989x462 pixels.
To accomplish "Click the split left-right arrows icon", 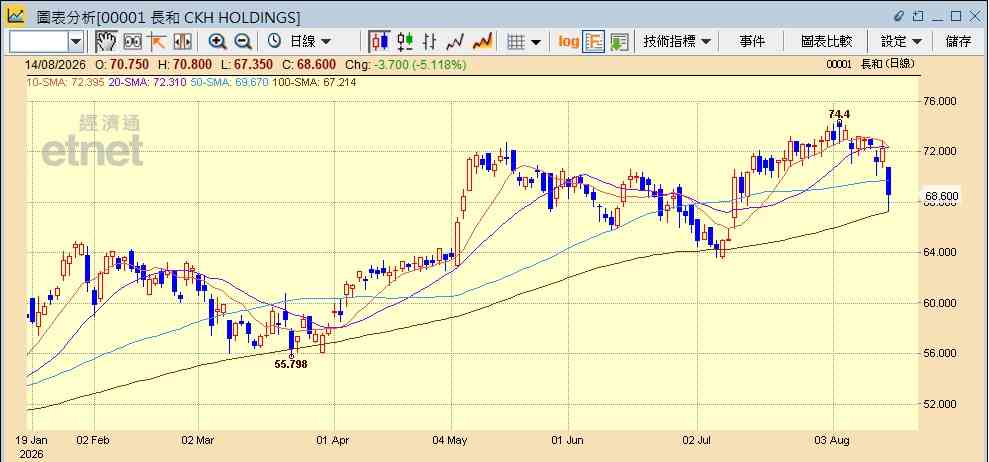I will (182, 42).
